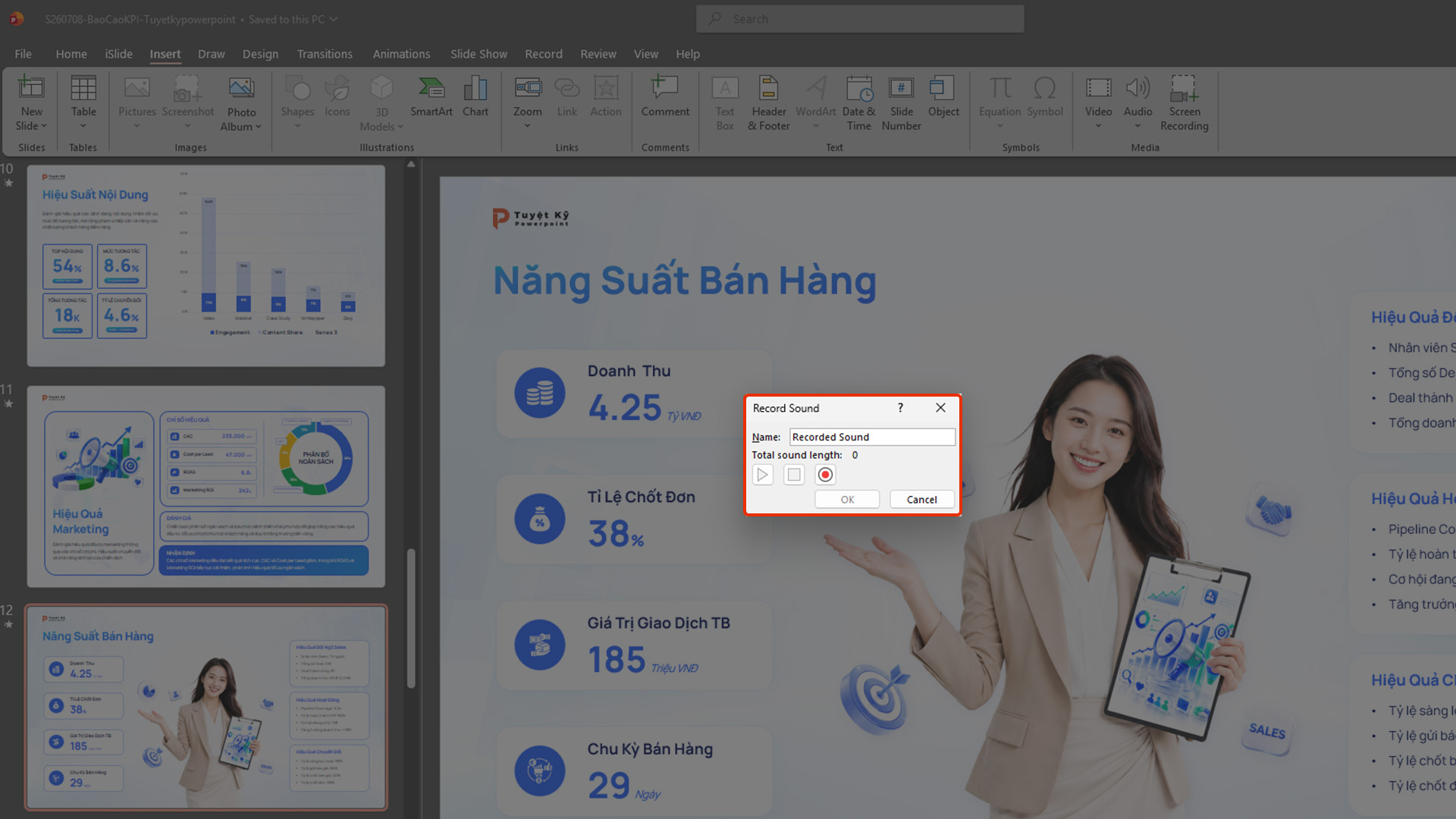The image size is (1456, 819).
Task: Open the Record tab
Action: [x=544, y=54]
